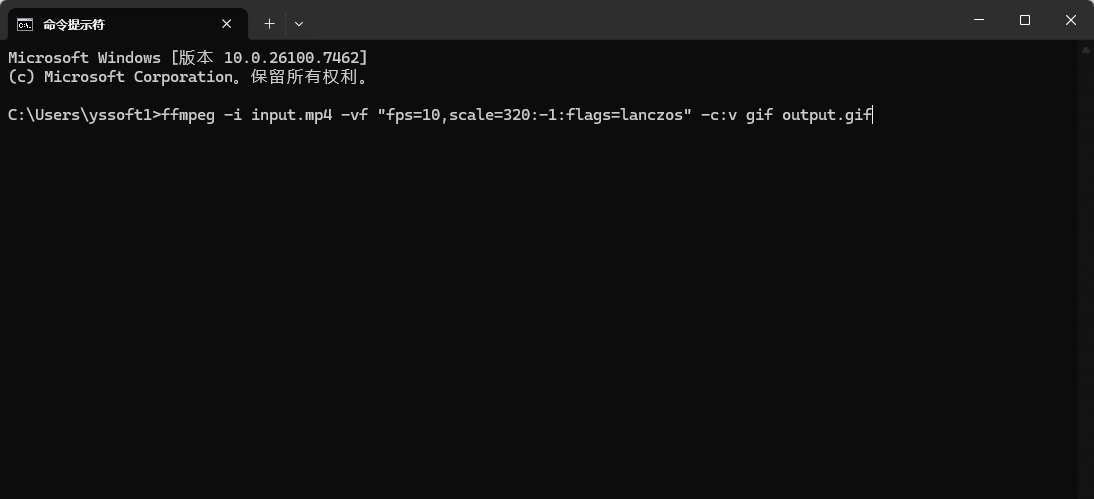The height and width of the screenshot is (499, 1094).
Task: Click the Microsoft Corporation copyright line
Action: point(187,77)
